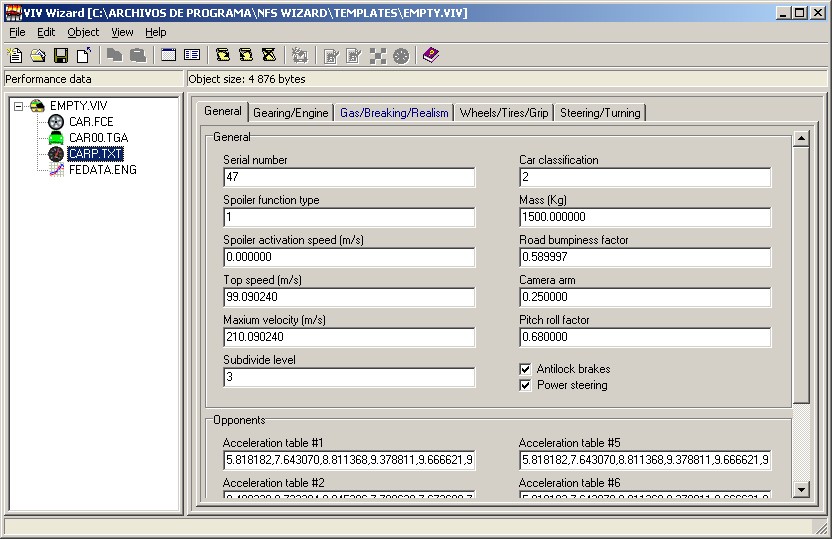The height and width of the screenshot is (539, 832).
Task: Click the green car icon for CAR00.TGA
Action: point(55,138)
